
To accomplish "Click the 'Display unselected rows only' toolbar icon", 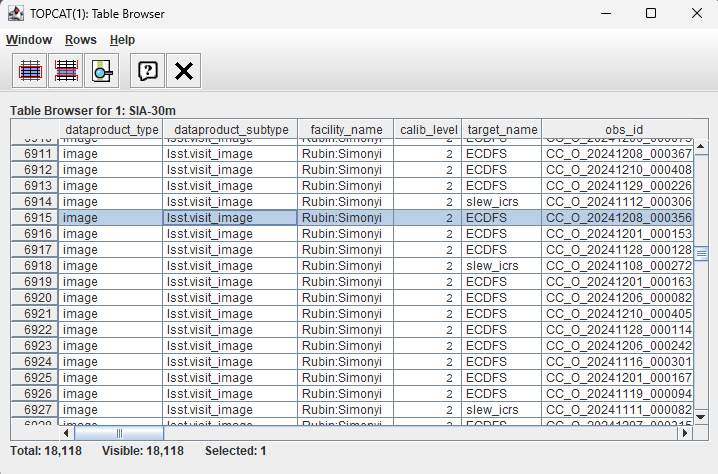I will [66, 71].
